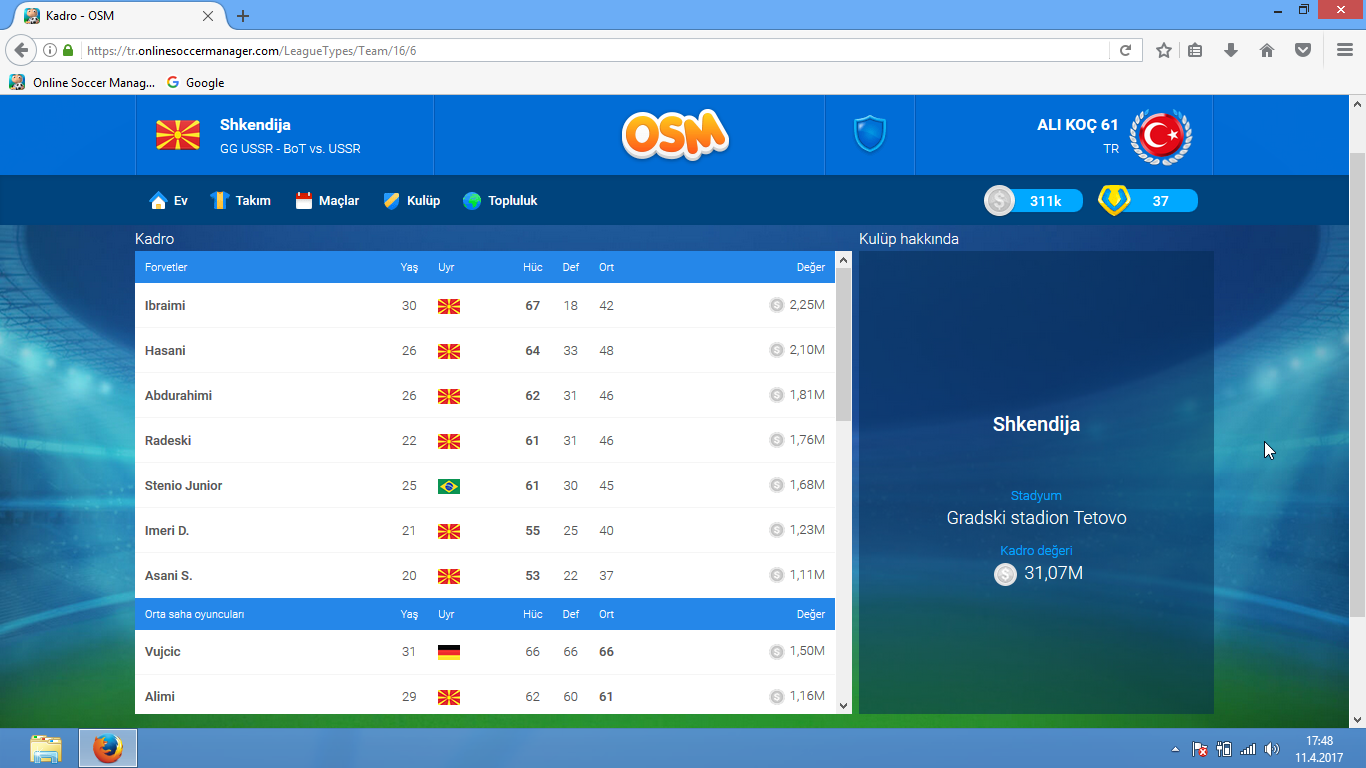Open File Explorer from the taskbar
This screenshot has height=768, width=1366.
click(x=45, y=748)
